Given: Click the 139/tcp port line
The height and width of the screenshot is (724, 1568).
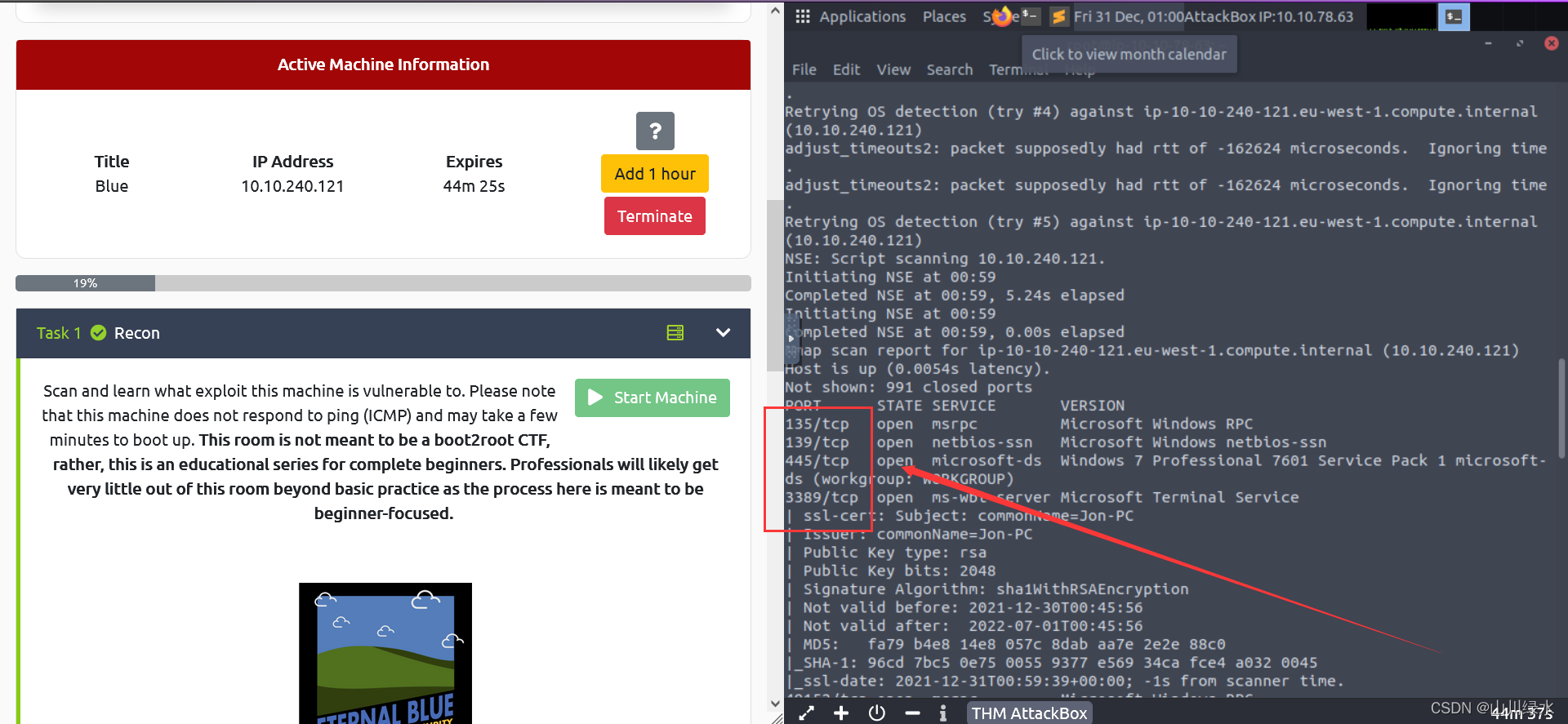Looking at the screenshot, I should coord(1055,442).
